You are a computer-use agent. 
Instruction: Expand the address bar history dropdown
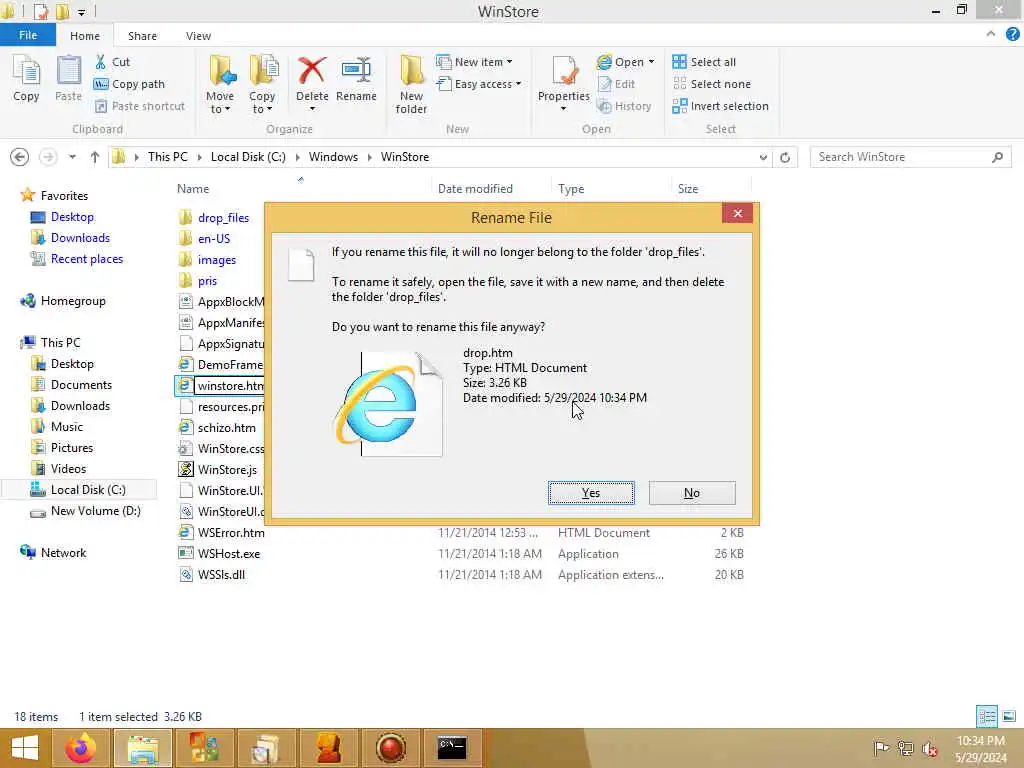click(763, 157)
